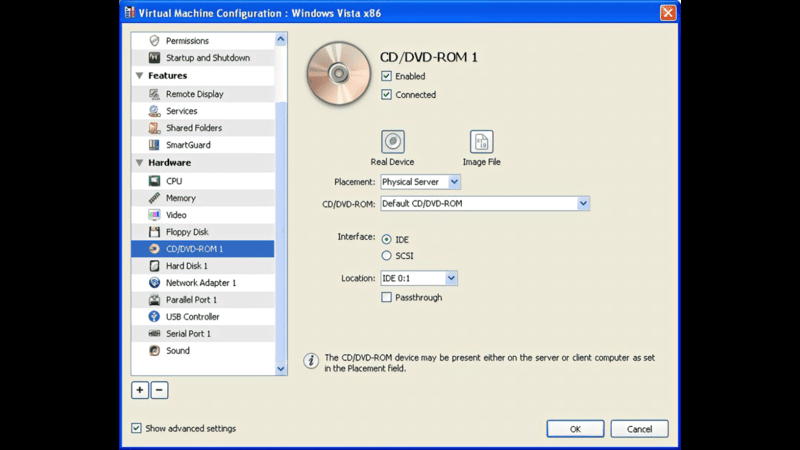Screen dimensions: 800x450
Task: Click the Features section header
Action: pyautogui.click(x=203, y=76)
